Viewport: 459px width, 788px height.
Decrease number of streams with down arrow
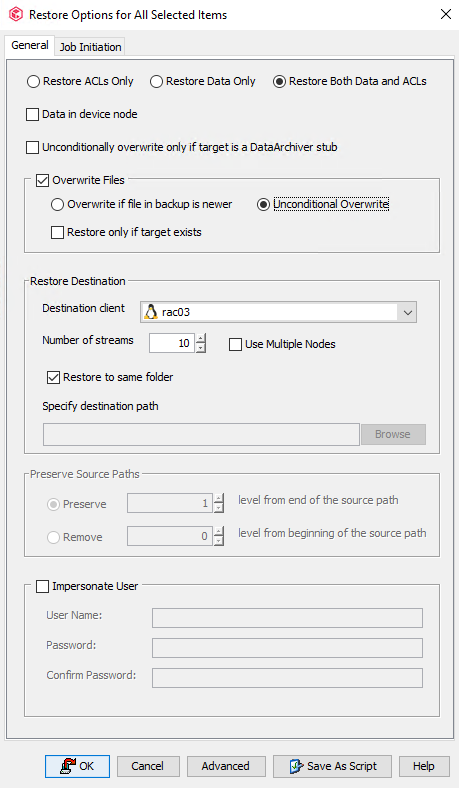(201, 348)
